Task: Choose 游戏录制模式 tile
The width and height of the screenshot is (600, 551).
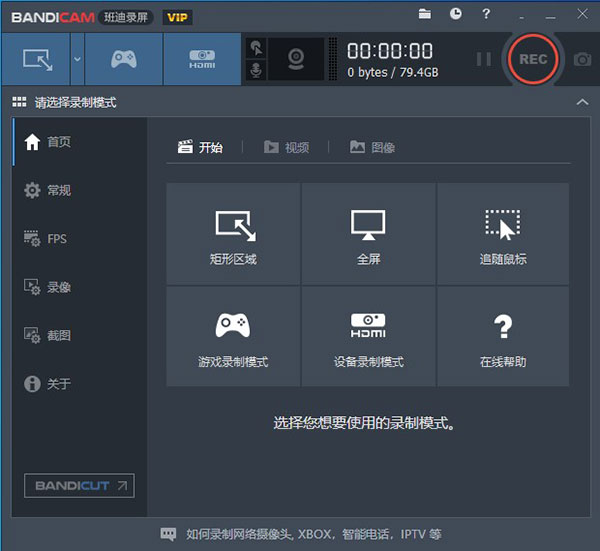Action: coord(233,336)
